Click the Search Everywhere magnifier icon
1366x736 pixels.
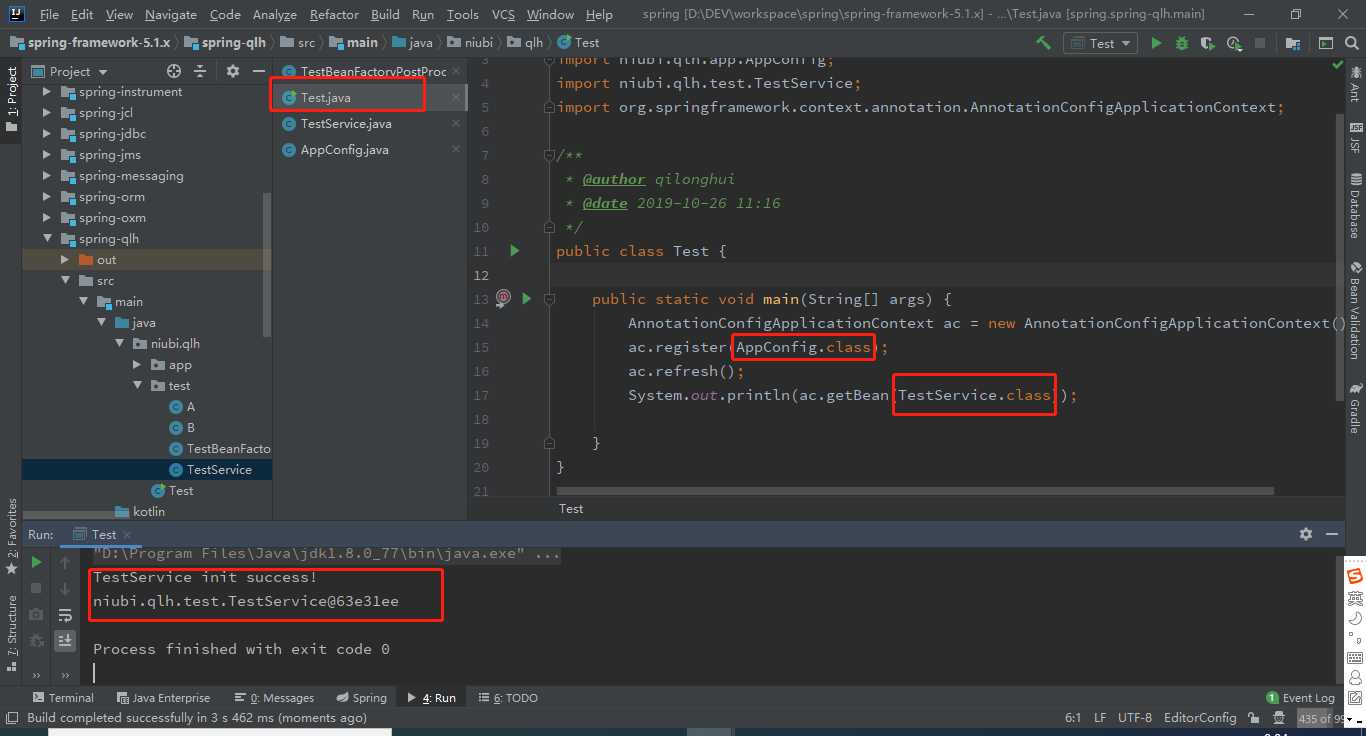(1351, 43)
